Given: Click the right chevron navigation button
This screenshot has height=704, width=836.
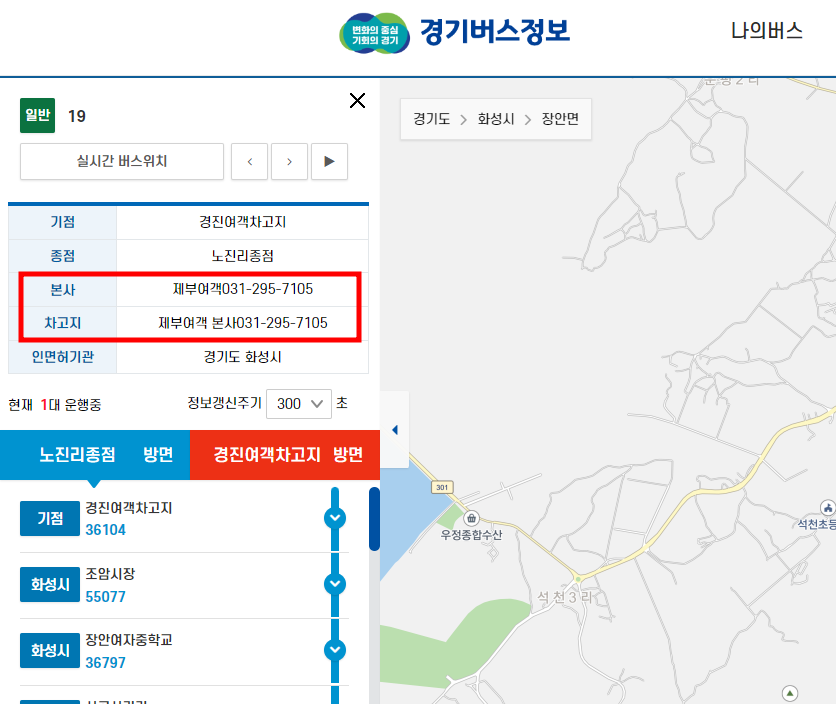Looking at the screenshot, I should [x=289, y=161].
